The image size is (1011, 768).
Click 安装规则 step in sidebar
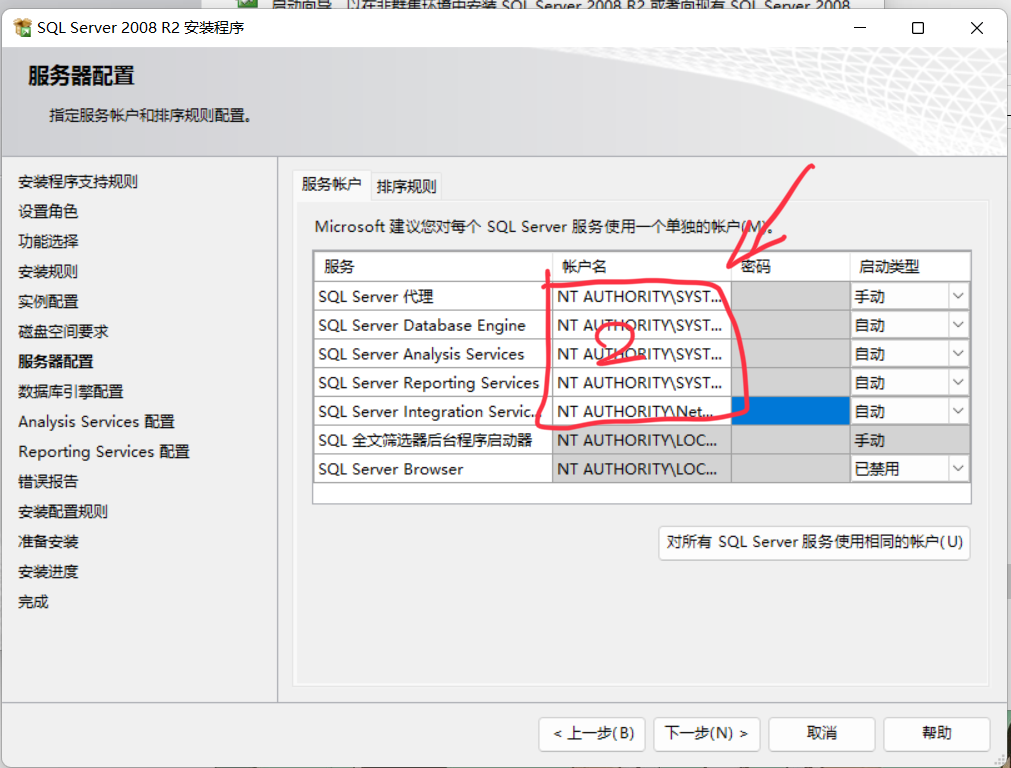point(48,271)
